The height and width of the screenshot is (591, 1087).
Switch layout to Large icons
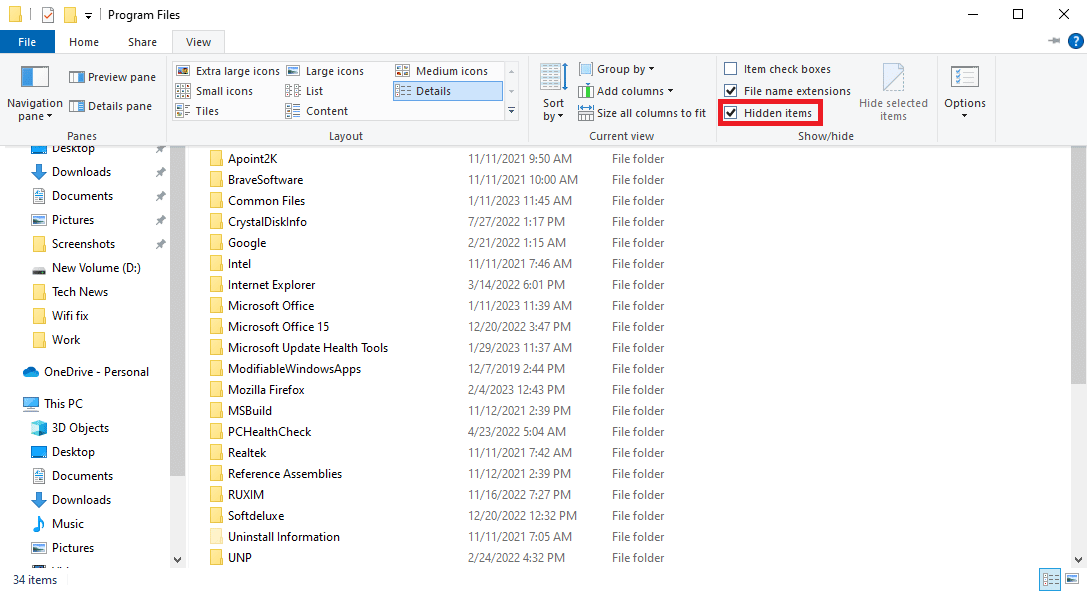[x=325, y=71]
